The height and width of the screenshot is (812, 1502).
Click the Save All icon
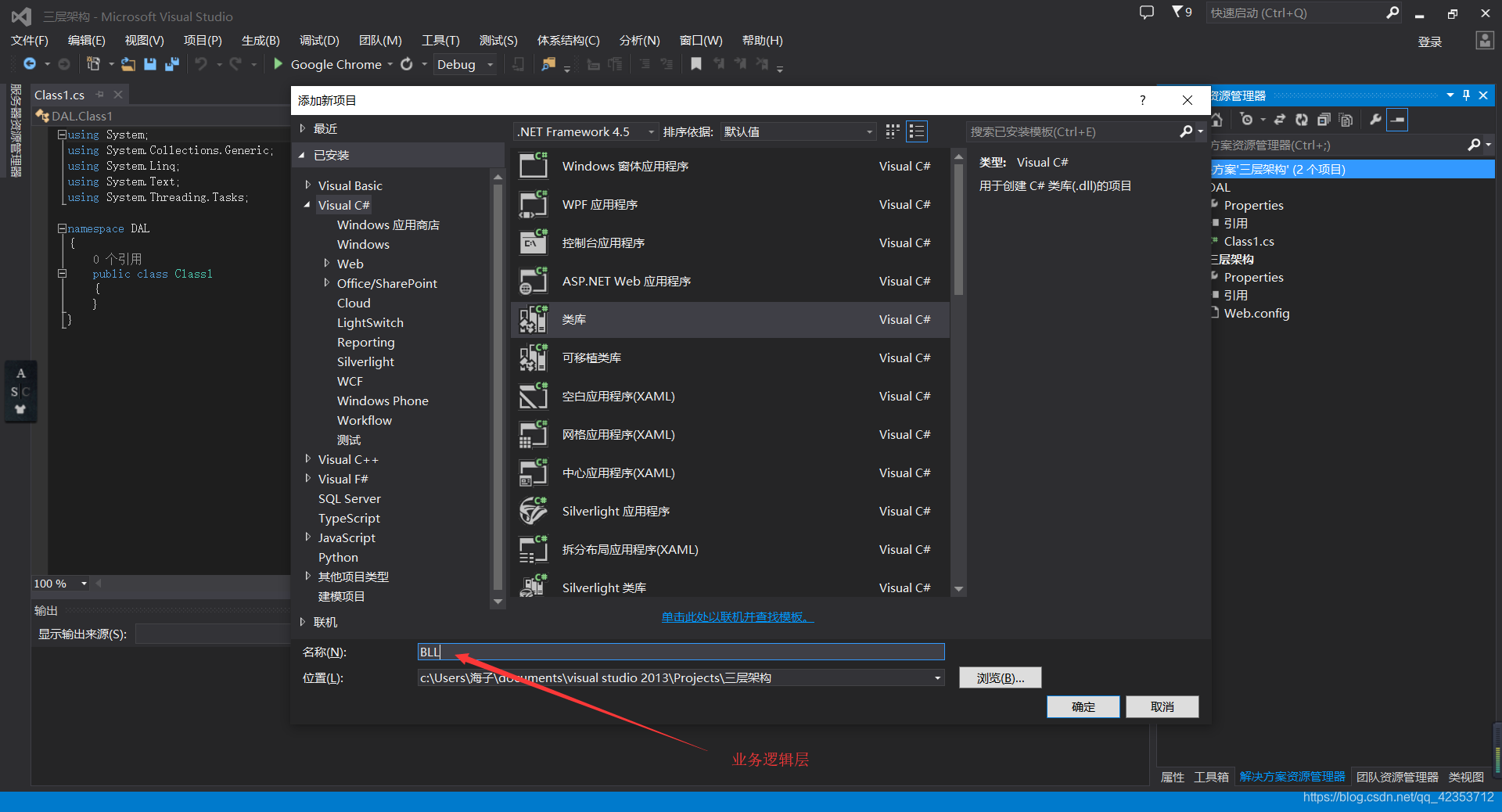(x=172, y=64)
